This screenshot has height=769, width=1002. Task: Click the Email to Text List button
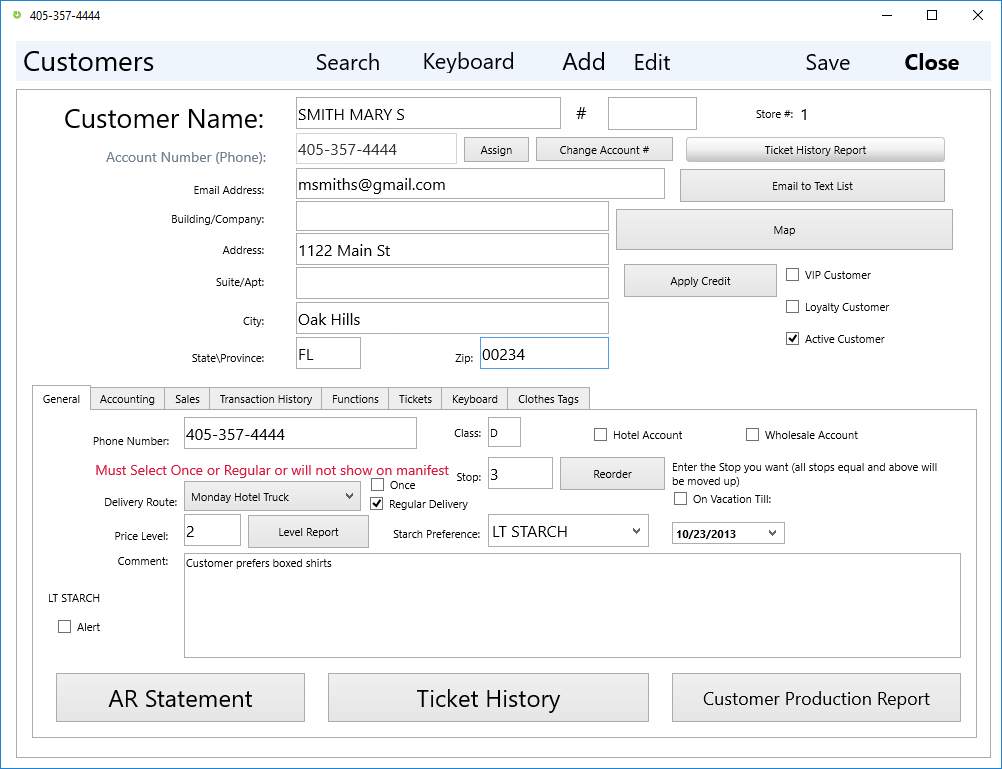pos(812,185)
